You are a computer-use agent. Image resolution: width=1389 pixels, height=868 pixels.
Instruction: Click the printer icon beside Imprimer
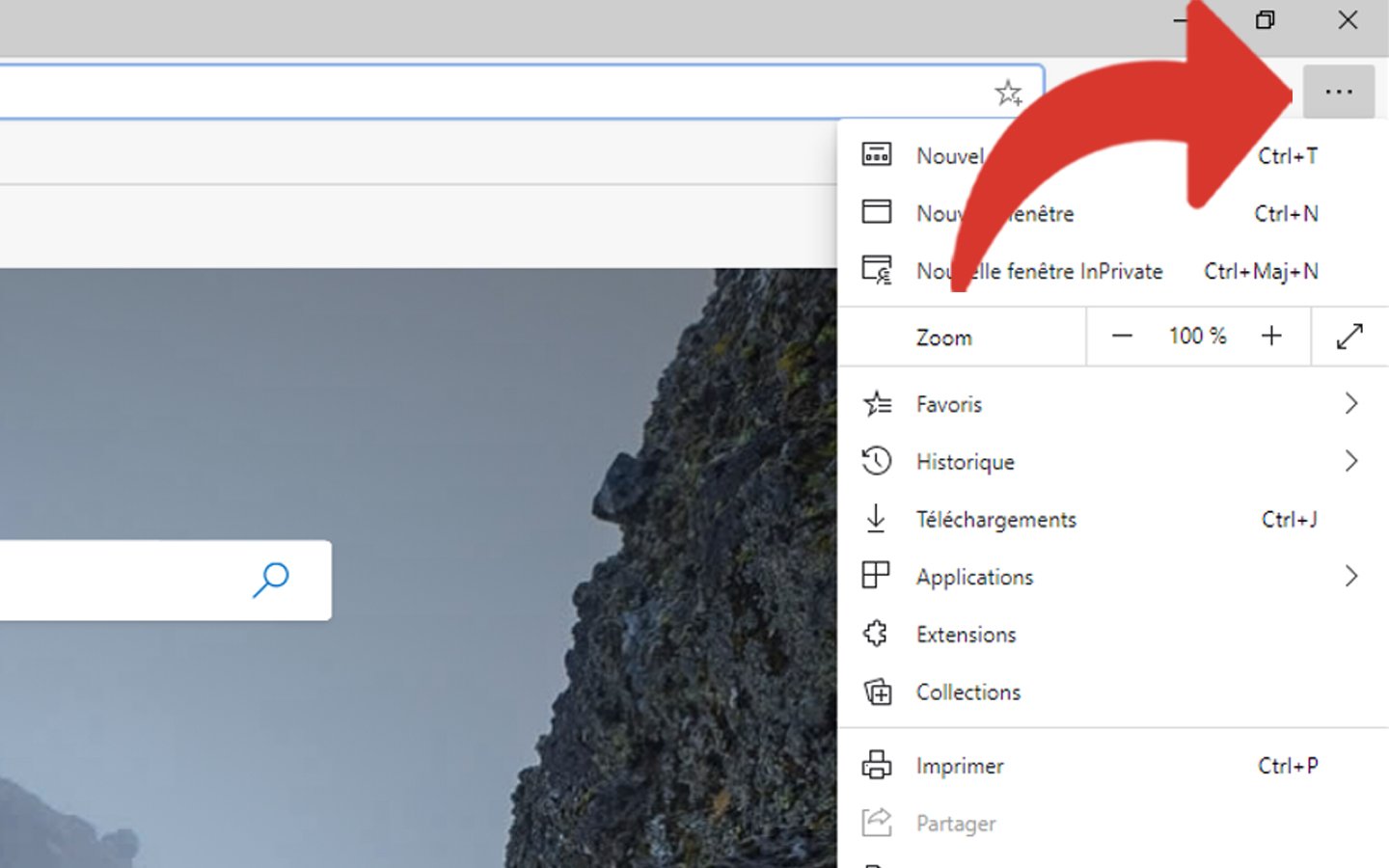[876, 765]
